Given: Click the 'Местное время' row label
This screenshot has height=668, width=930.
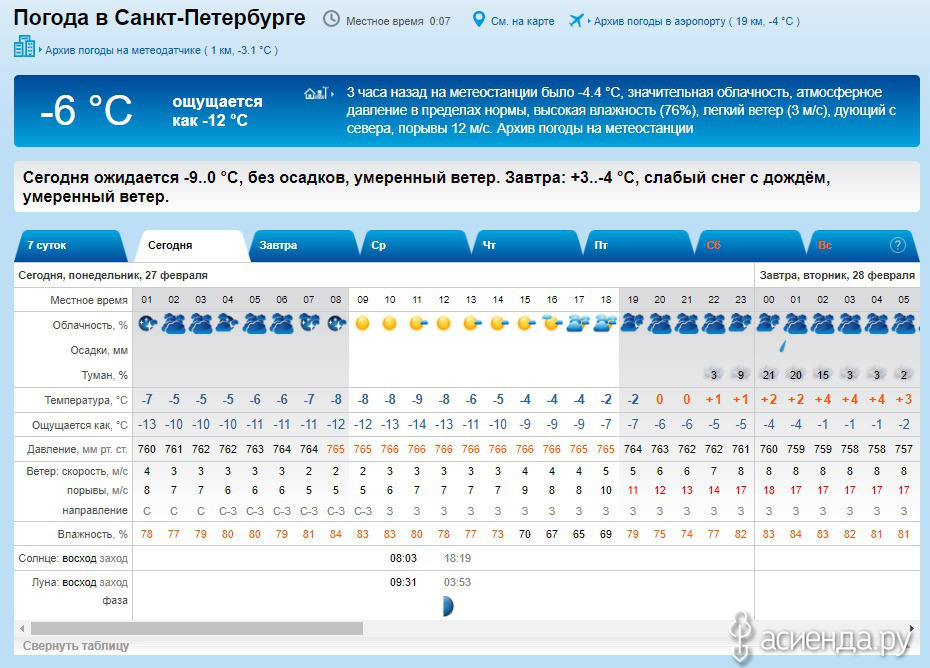Looking at the screenshot, I should coord(89,300).
